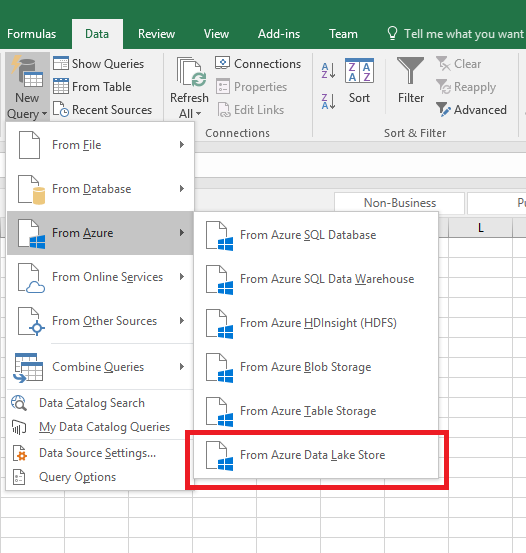Select column L header
Image resolution: width=526 pixels, height=553 pixels.
coord(480,228)
